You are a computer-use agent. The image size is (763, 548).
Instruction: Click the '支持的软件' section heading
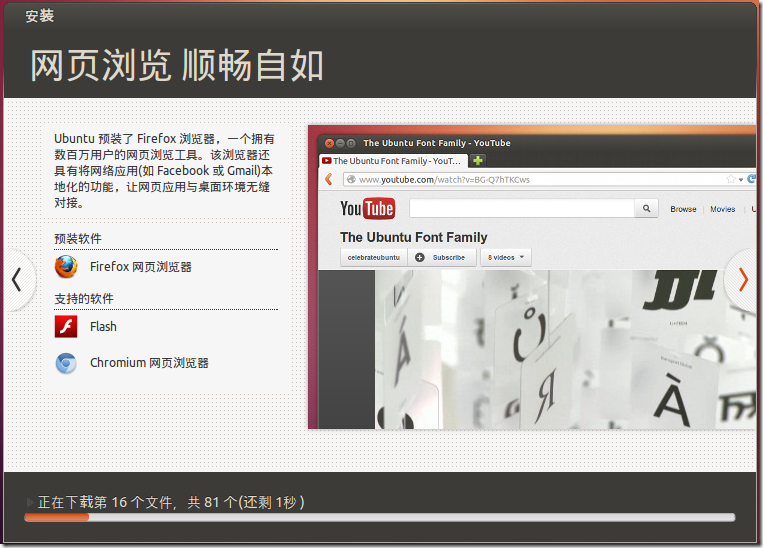click(84, 298)
